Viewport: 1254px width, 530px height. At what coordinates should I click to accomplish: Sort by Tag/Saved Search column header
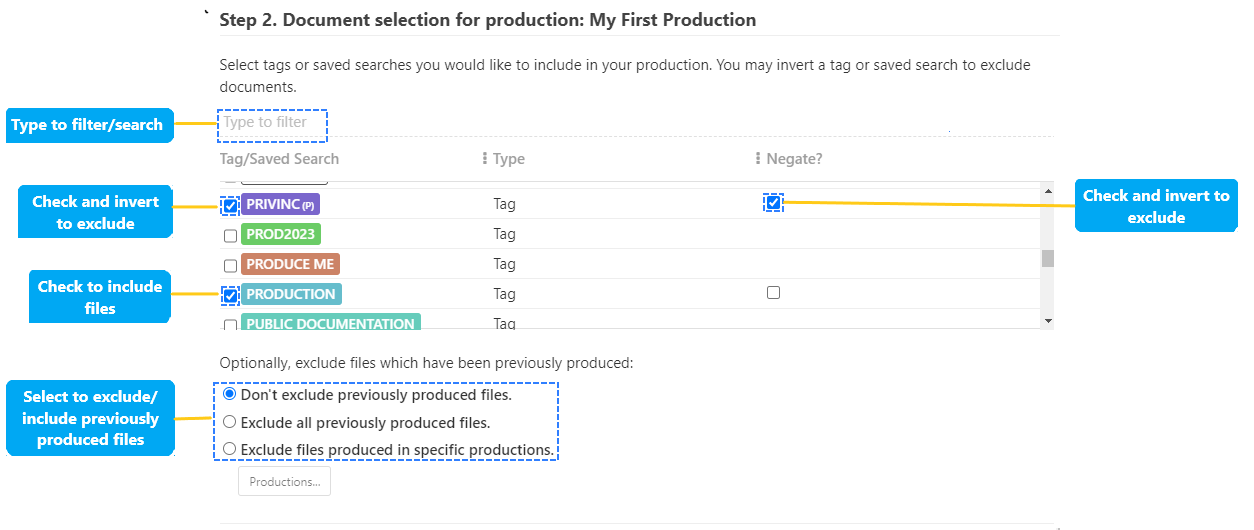(x=279, y=159)
